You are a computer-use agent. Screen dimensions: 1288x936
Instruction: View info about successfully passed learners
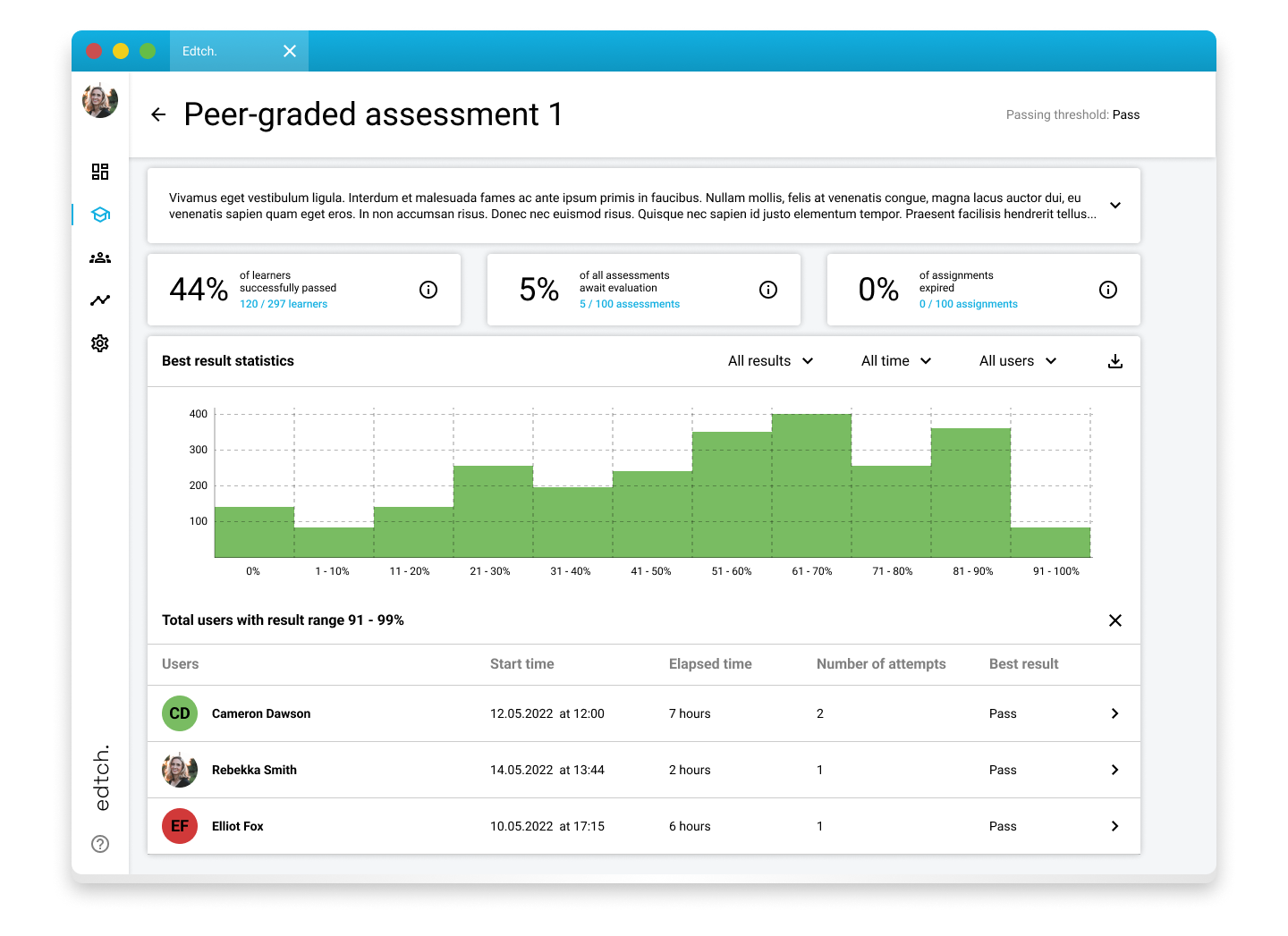click(428, 290)
